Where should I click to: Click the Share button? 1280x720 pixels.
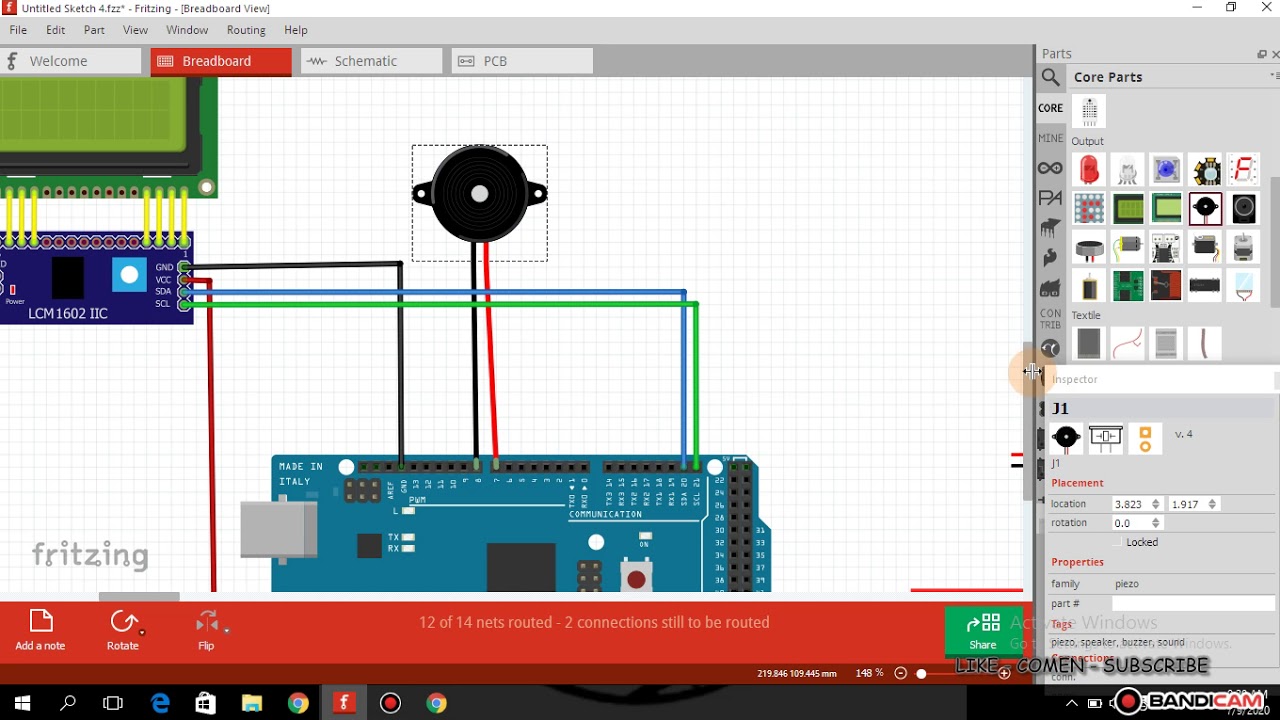[983, 632]
